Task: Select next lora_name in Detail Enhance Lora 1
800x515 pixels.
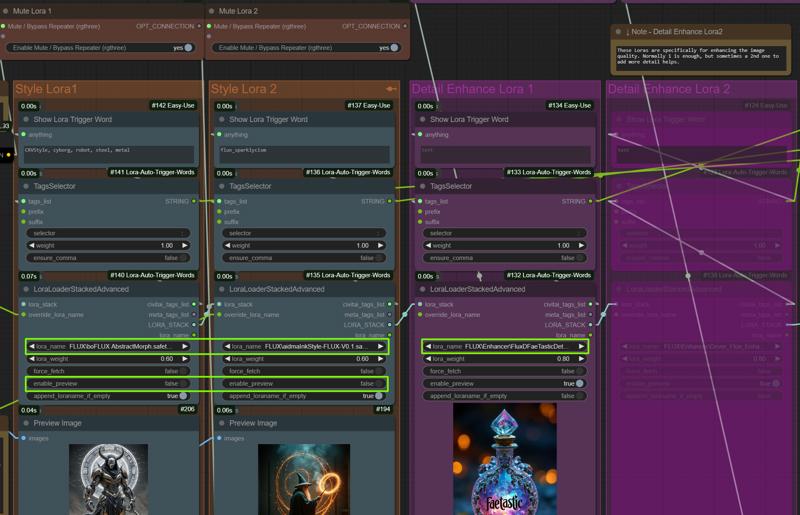Action: [x=581, y=347]
